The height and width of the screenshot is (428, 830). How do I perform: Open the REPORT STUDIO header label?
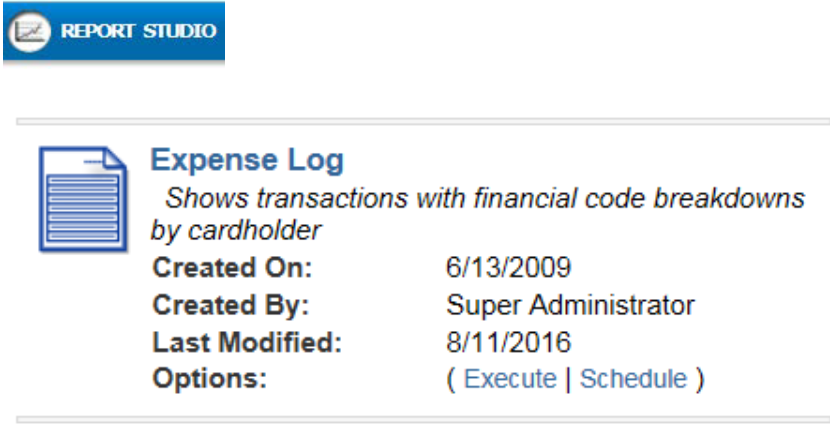(x=138, y=31)
